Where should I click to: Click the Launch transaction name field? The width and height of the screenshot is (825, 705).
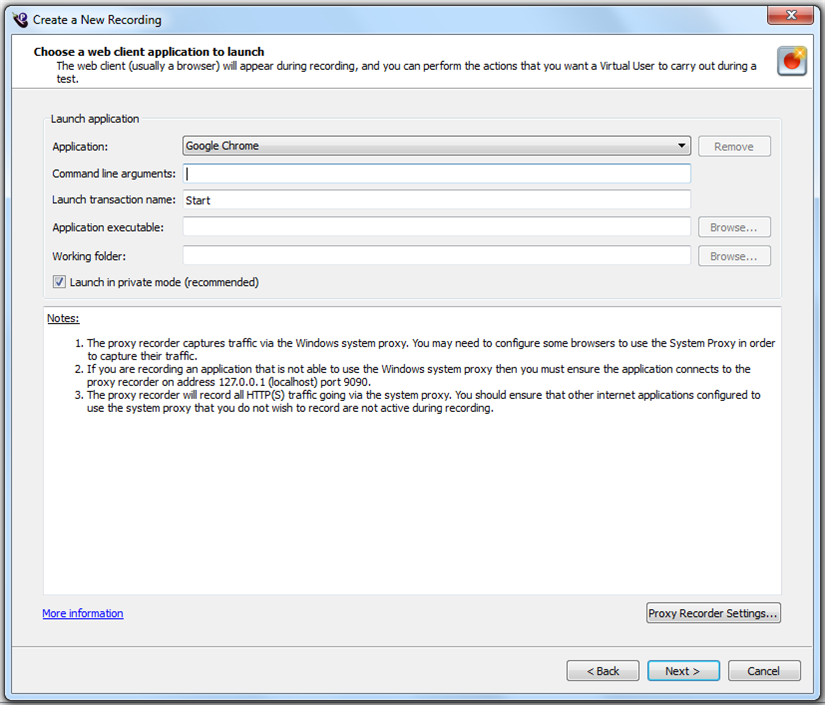(x=436, y=200)
